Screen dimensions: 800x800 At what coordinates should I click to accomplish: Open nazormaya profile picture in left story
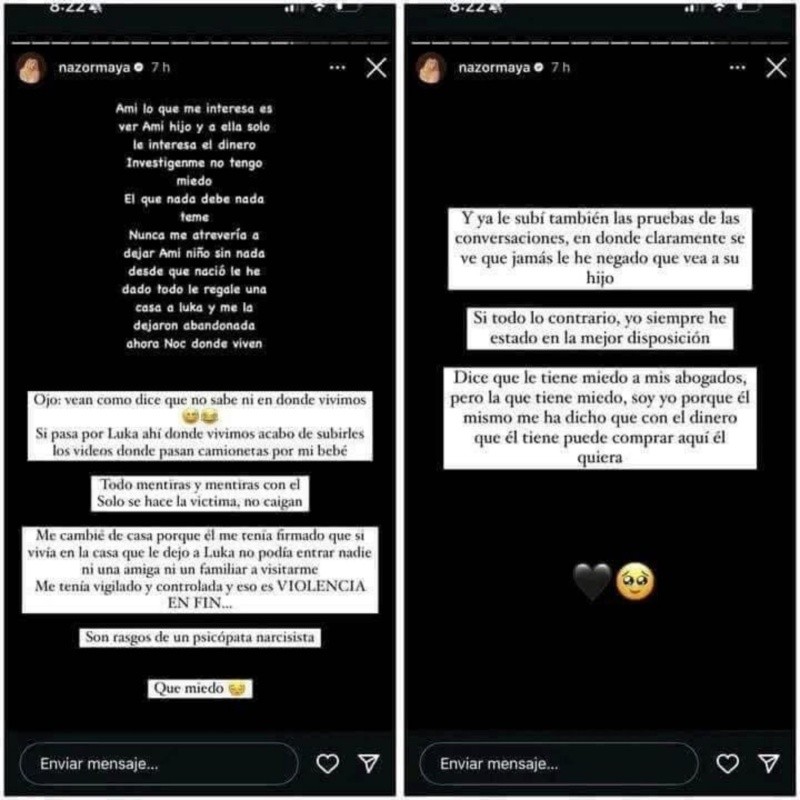pos(31,68)
